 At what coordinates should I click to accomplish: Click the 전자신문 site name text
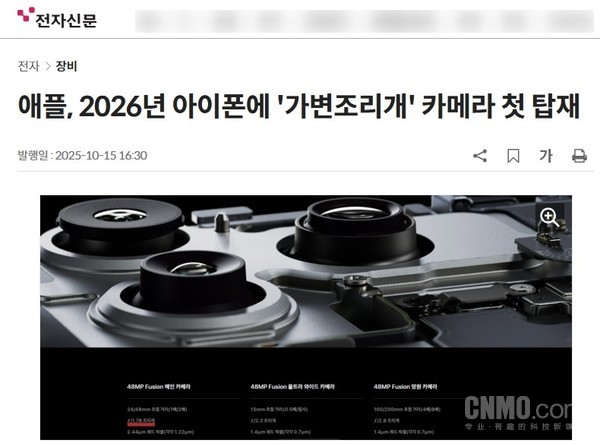(66, 20)
